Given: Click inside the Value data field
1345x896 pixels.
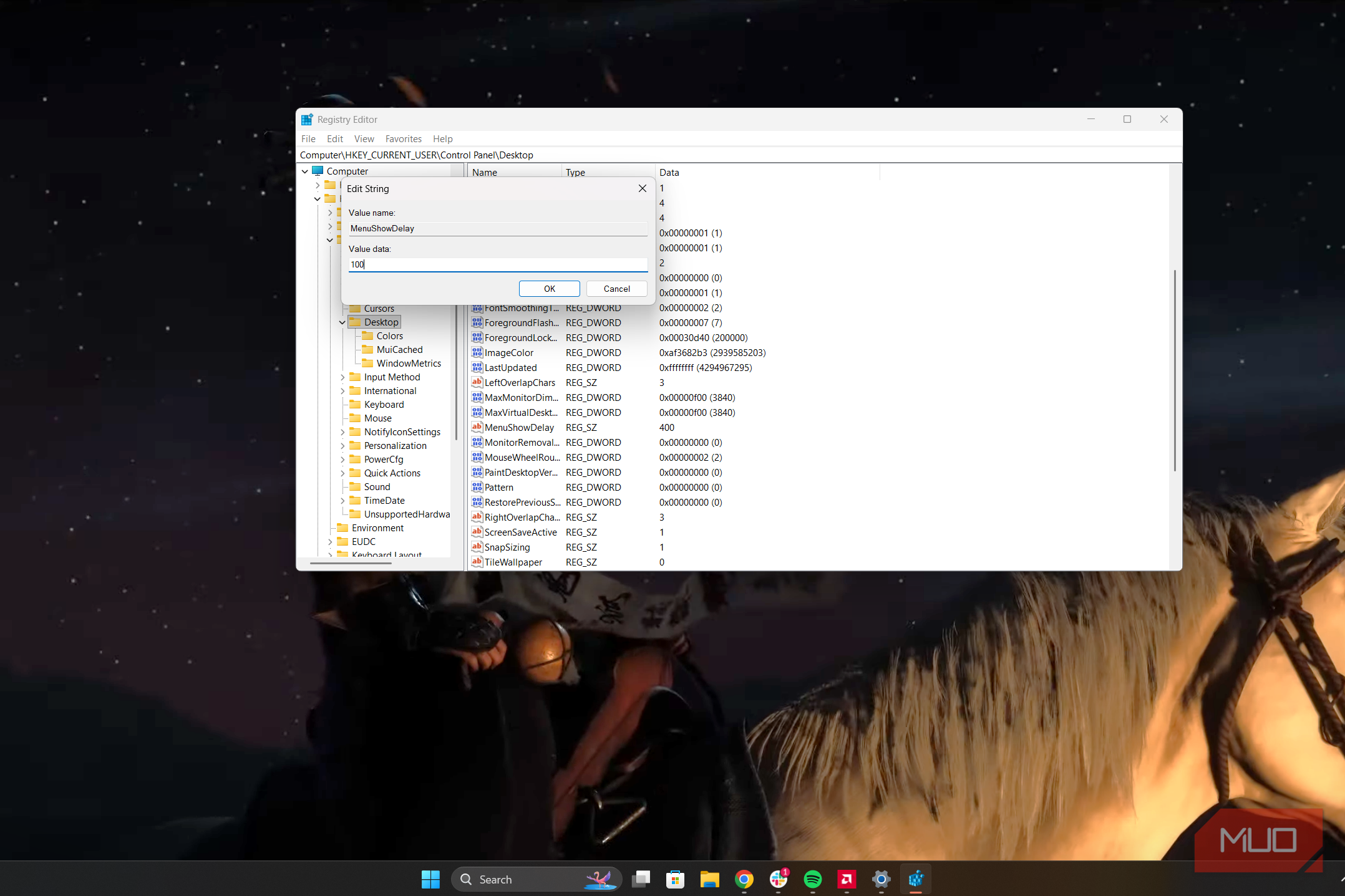Looking at the screenshot, I should (497, 264).
